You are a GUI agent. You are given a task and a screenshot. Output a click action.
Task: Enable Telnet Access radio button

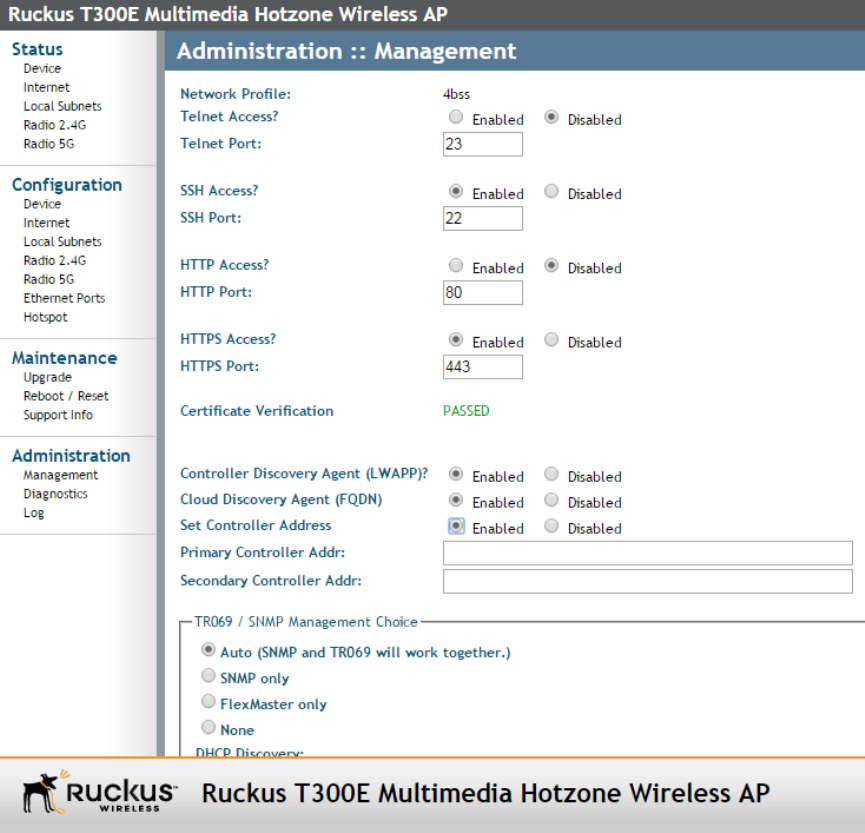coord(456,117)
